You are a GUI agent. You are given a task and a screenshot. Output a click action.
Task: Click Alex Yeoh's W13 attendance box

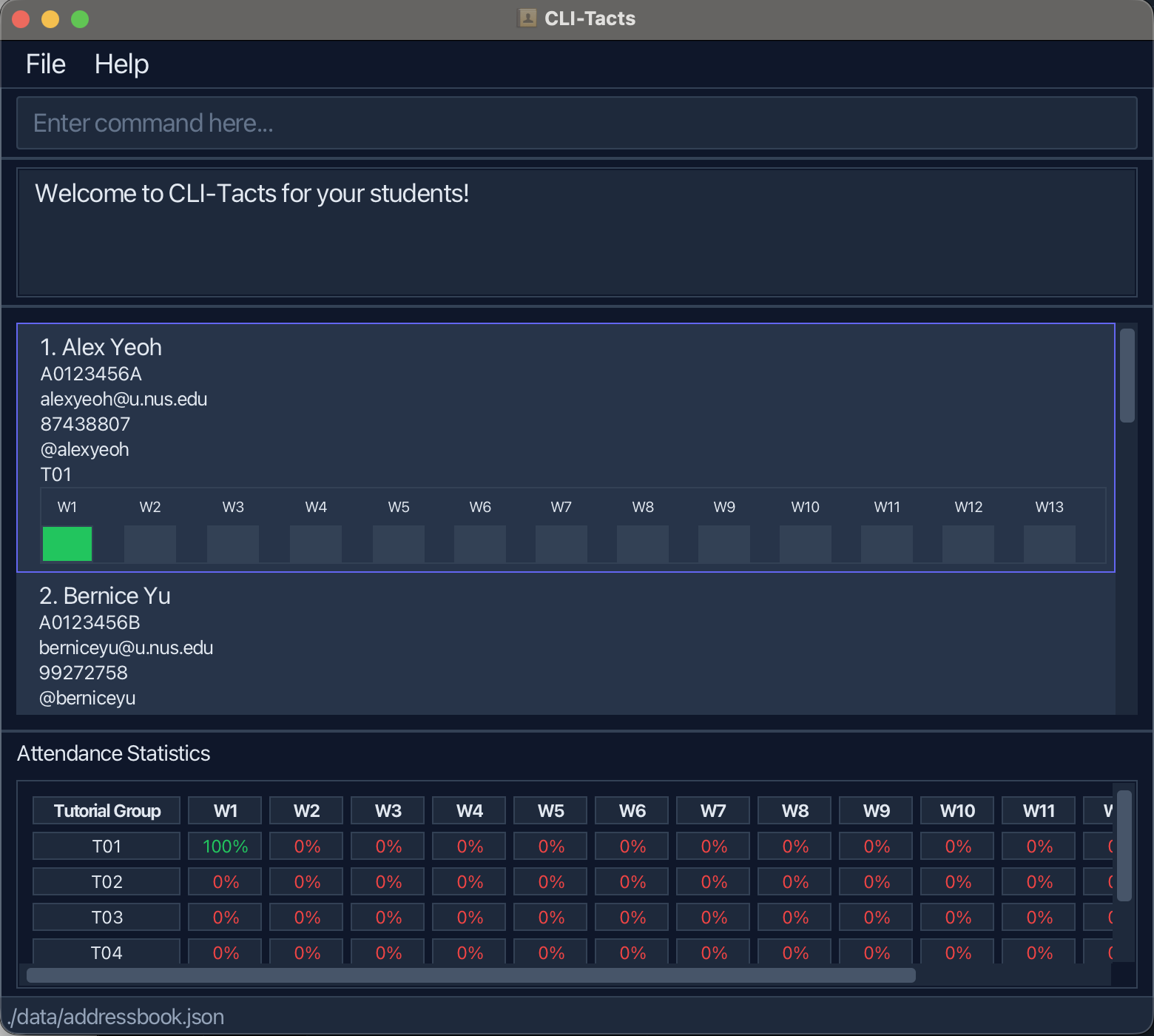point(1049,544)
